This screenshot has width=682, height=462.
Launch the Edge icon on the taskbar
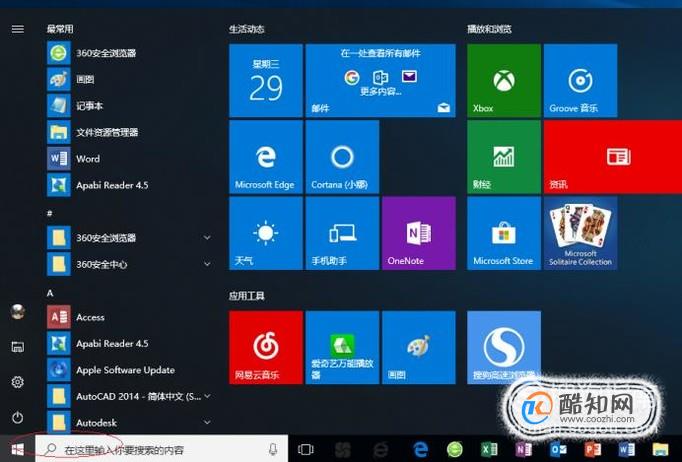point(420,449)
